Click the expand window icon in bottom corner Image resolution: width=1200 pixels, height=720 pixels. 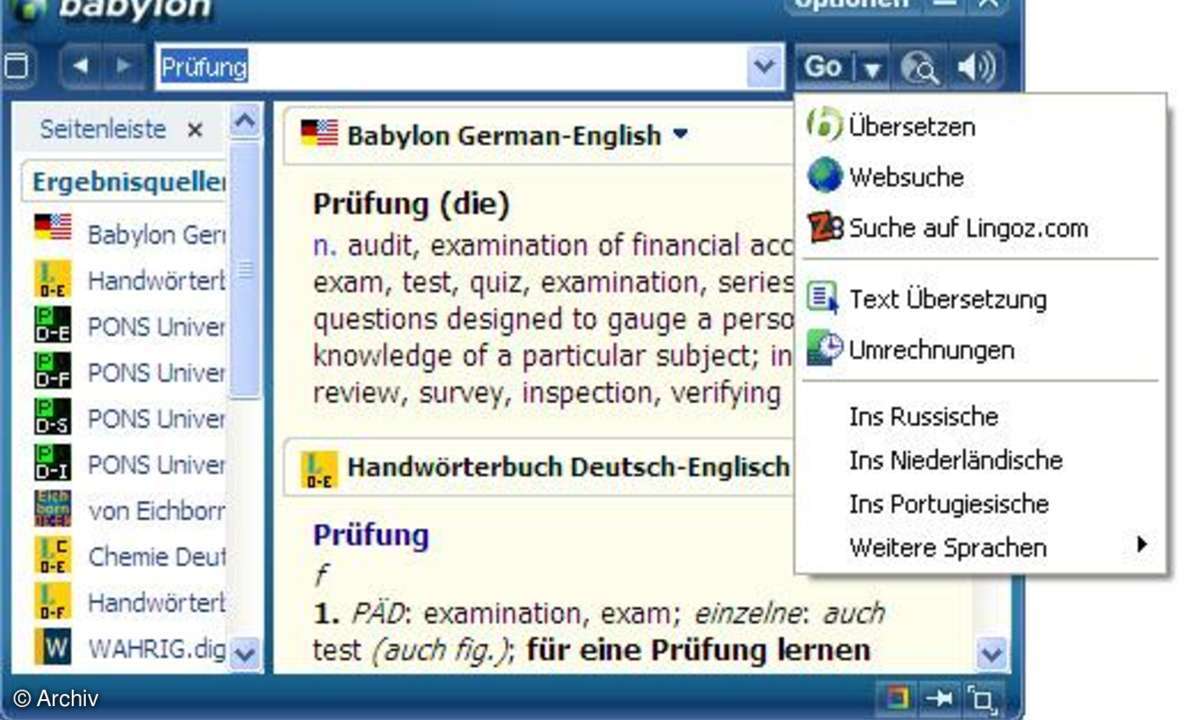(983, 699)
